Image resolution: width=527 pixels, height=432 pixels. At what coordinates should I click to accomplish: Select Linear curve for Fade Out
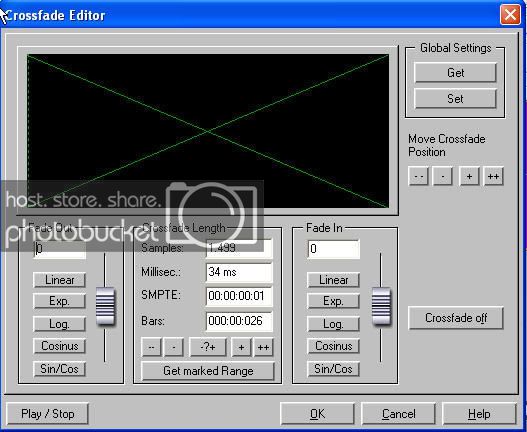click(59, 280)
